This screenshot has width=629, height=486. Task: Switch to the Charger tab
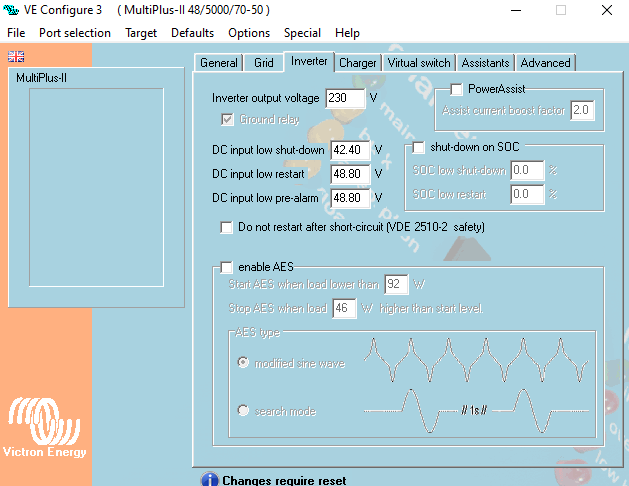tap(357, 63)
